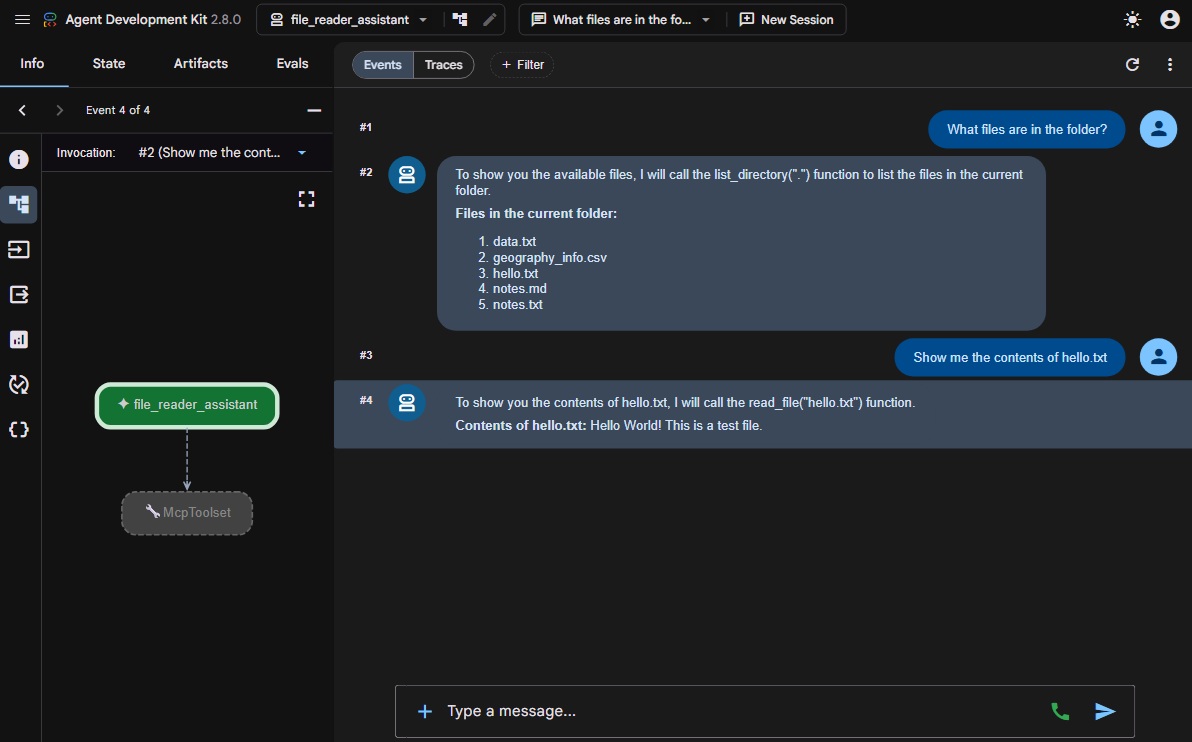
Task: Click the pencil edit agent icon
Action: (490, 20)
